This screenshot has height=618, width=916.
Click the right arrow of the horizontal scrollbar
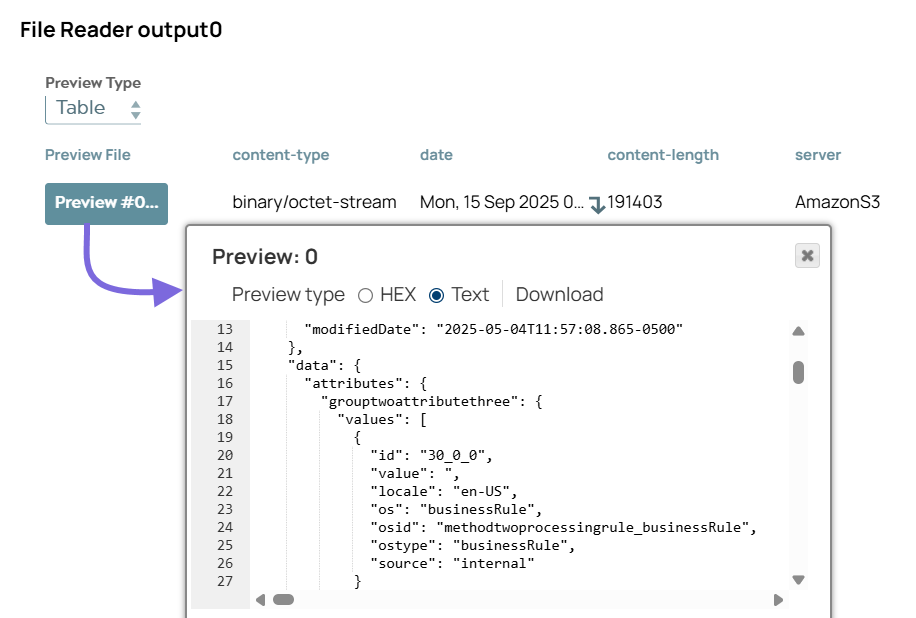click(x=779, y=600)
